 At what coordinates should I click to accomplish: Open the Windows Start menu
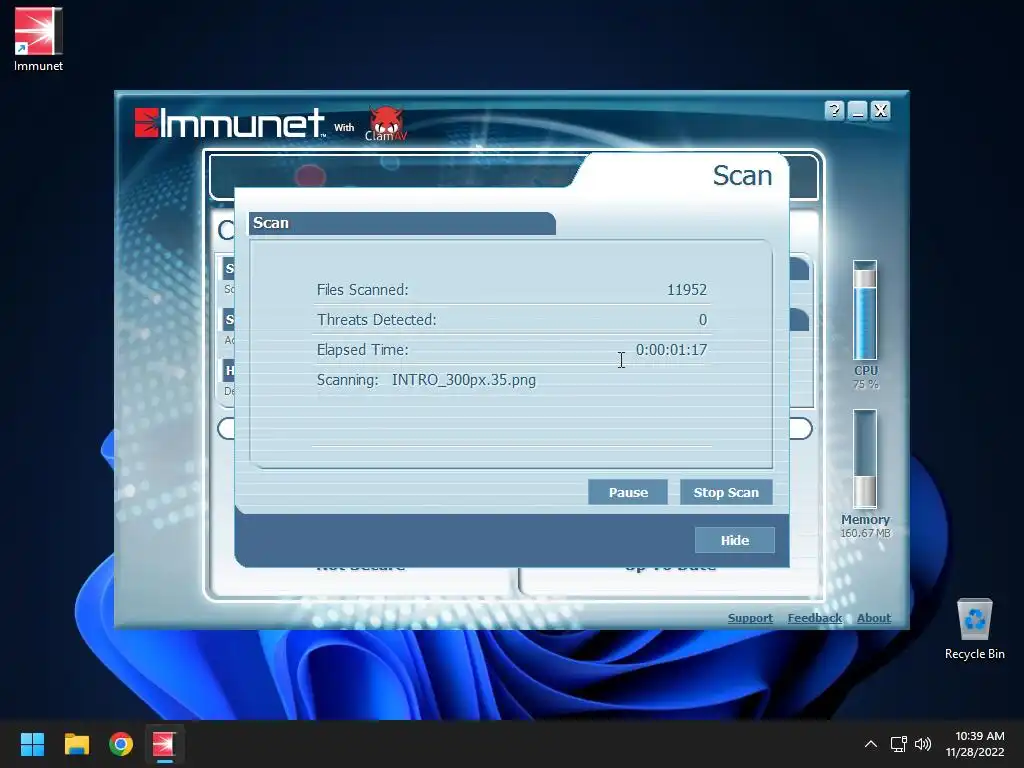[32, 744]
